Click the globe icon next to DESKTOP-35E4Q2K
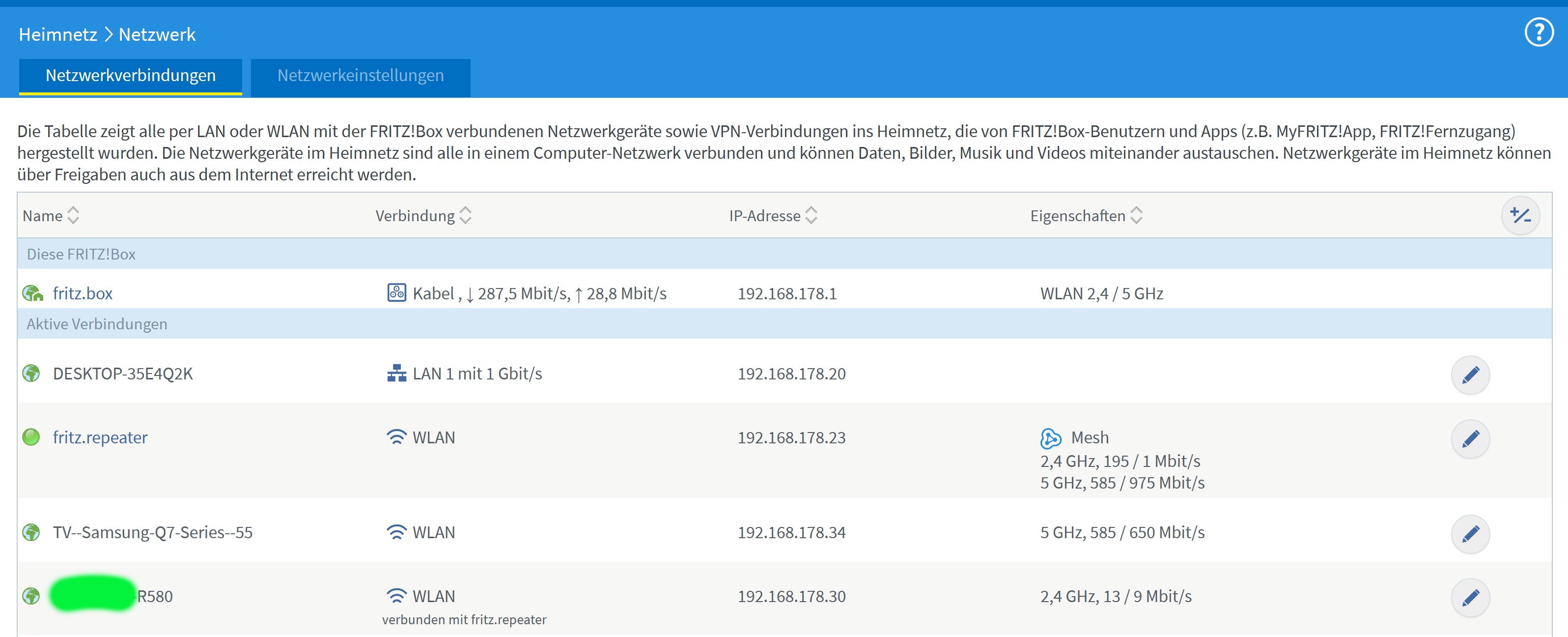This screenshot has height=637, width=1568. (x=31, y=374)
